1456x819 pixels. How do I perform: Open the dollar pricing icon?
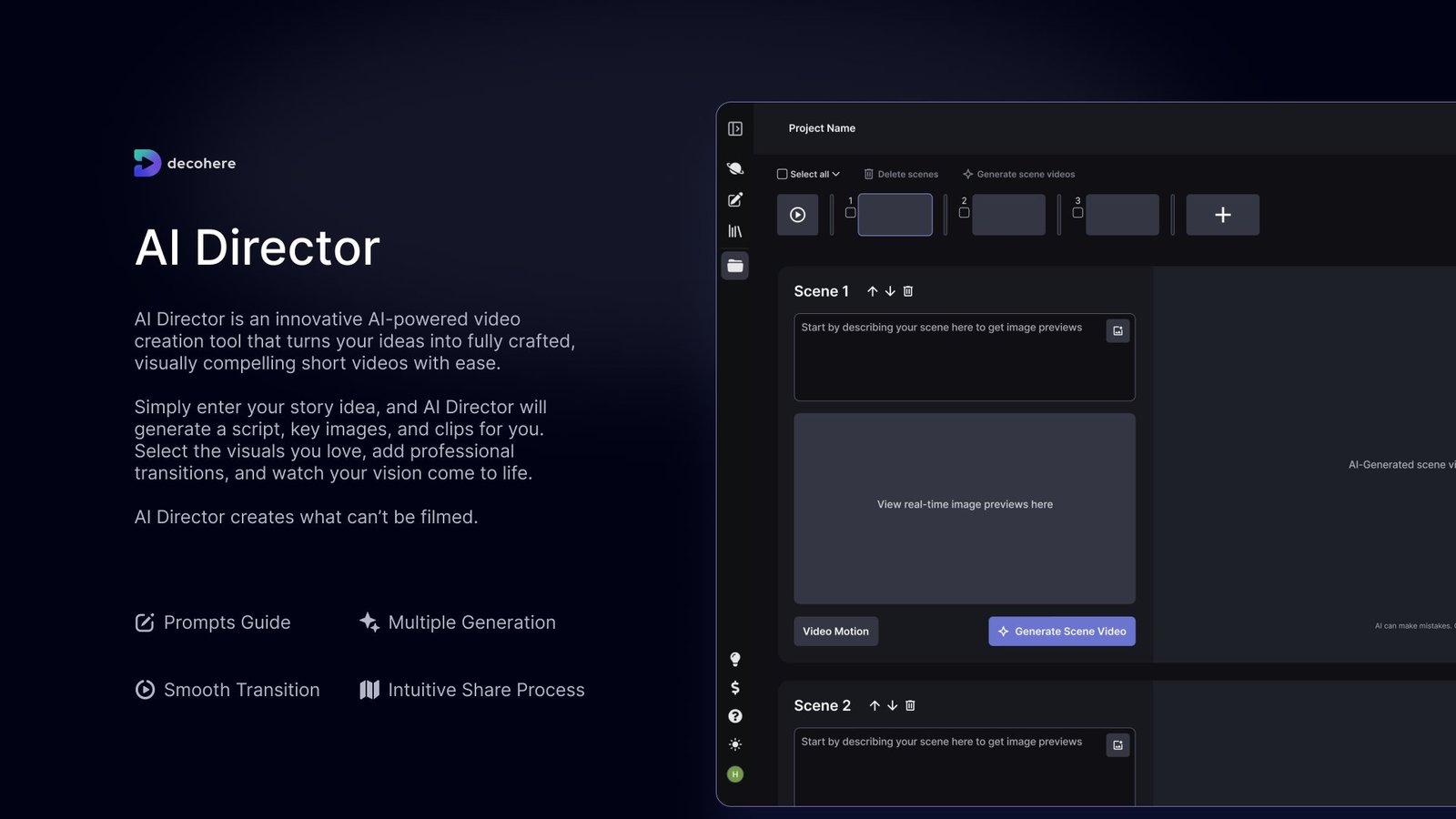pyautogui.click(x=735, y=688)
